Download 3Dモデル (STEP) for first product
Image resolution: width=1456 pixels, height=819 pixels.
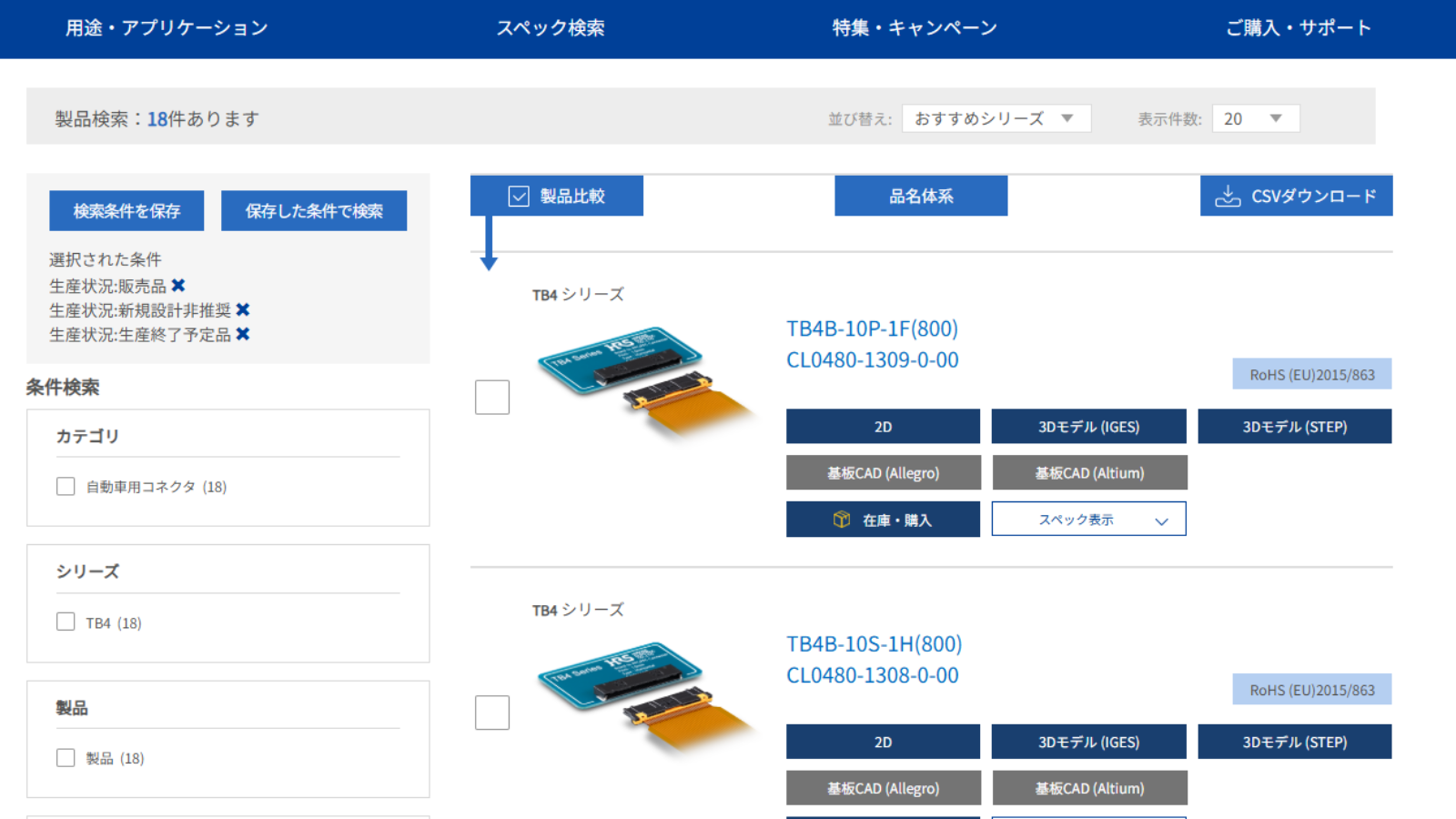point(1294,427)
